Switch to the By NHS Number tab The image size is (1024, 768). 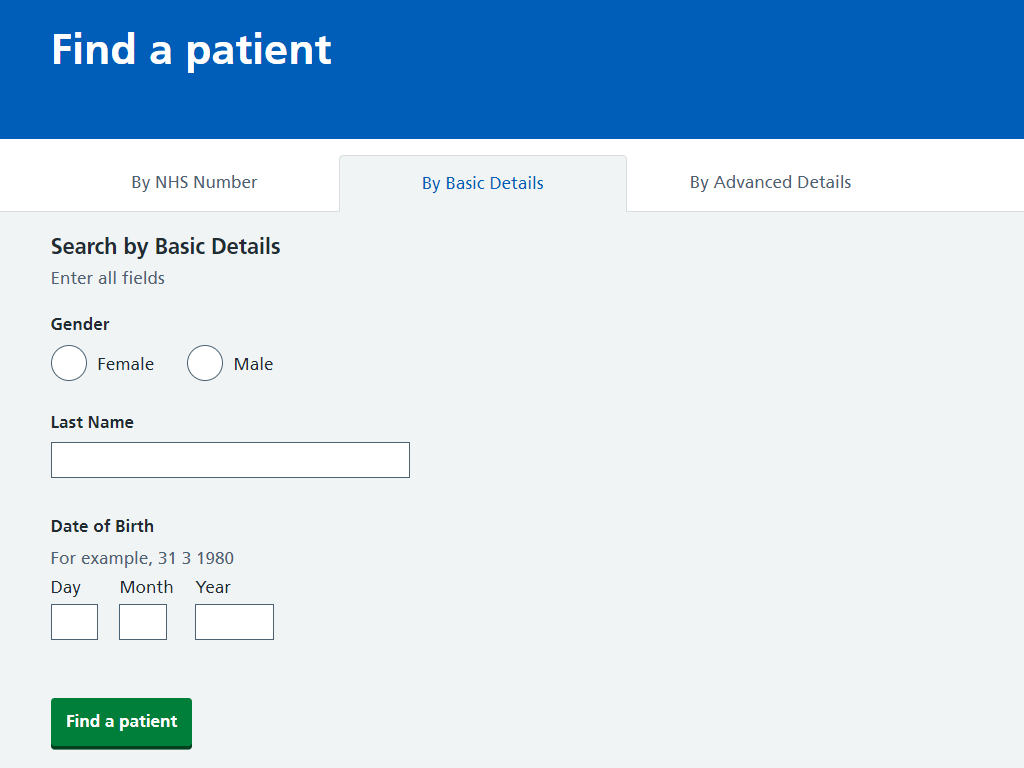pyautogui.click(x=194, y=182)
